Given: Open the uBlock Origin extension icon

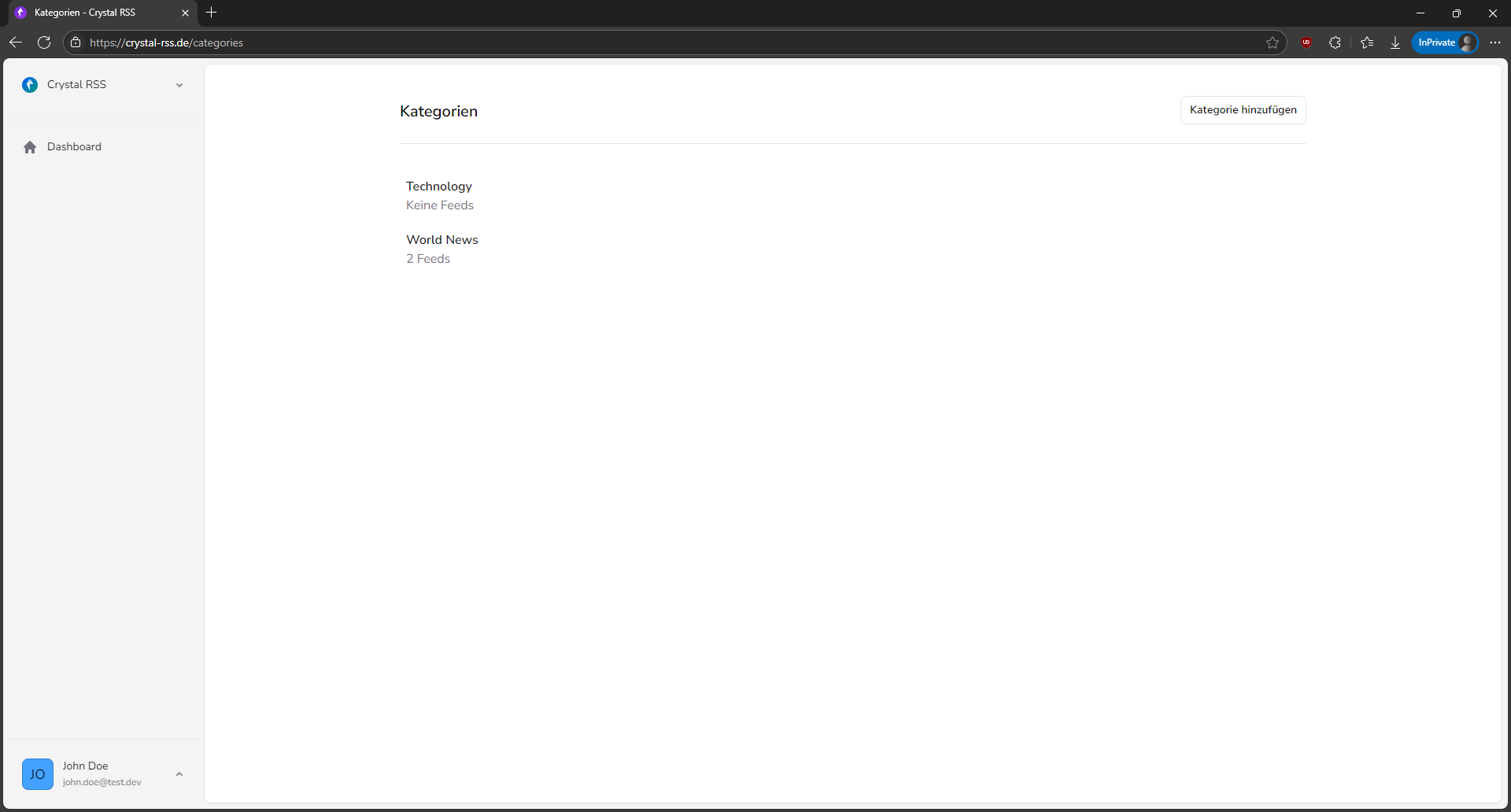Looking at the screenshot, I should 1306,42.
